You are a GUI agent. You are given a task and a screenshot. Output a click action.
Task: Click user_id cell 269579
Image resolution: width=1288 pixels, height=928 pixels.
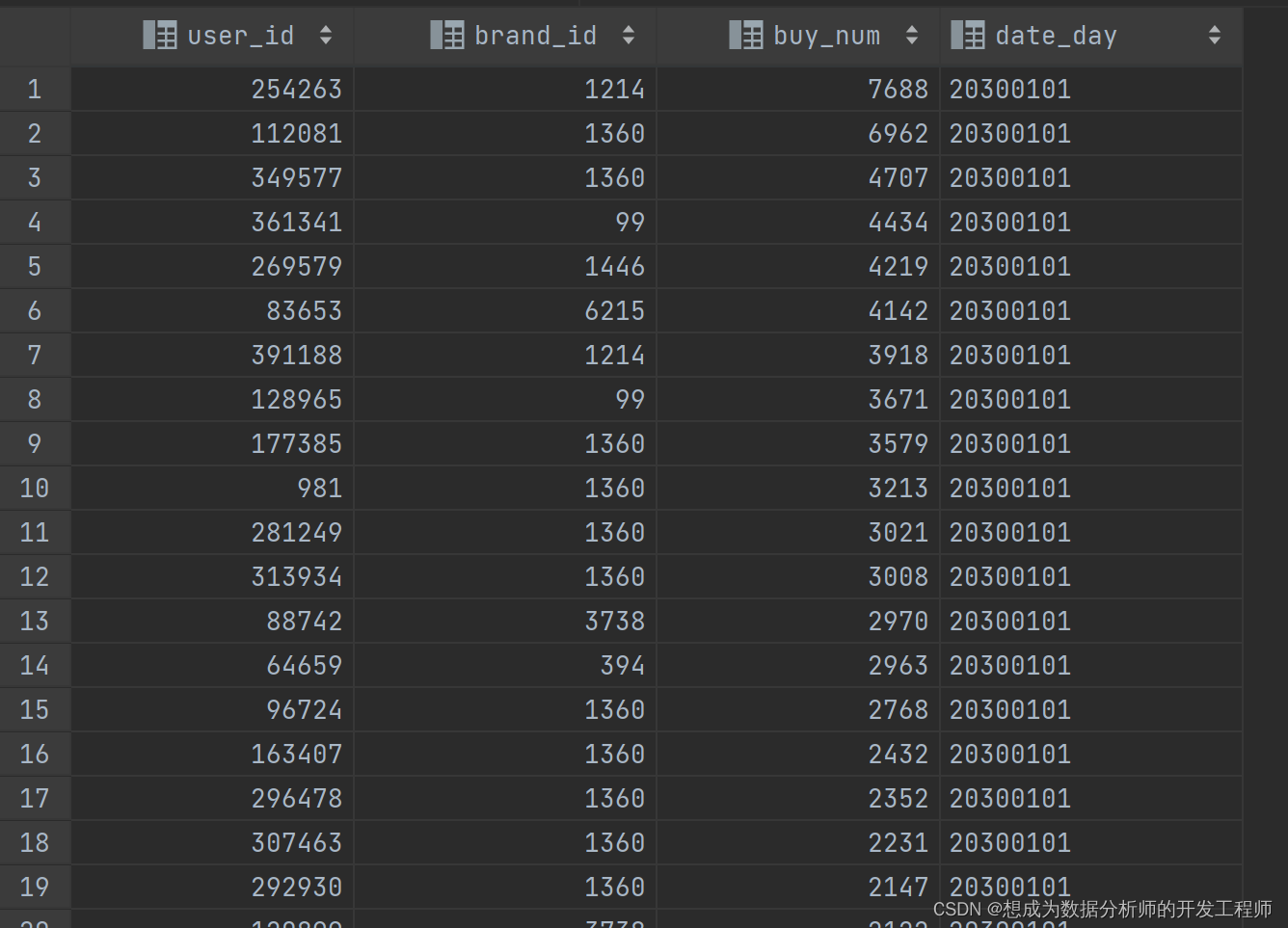click(212, 267)
